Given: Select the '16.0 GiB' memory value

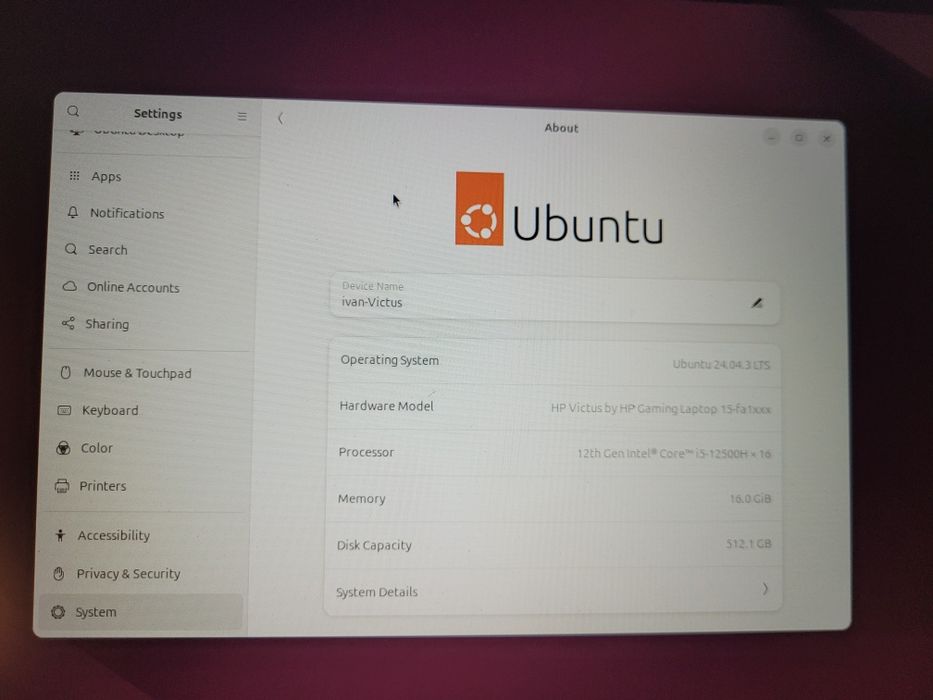Looking at the screenshot, I should pyautogui.click(x=750, y=499).
